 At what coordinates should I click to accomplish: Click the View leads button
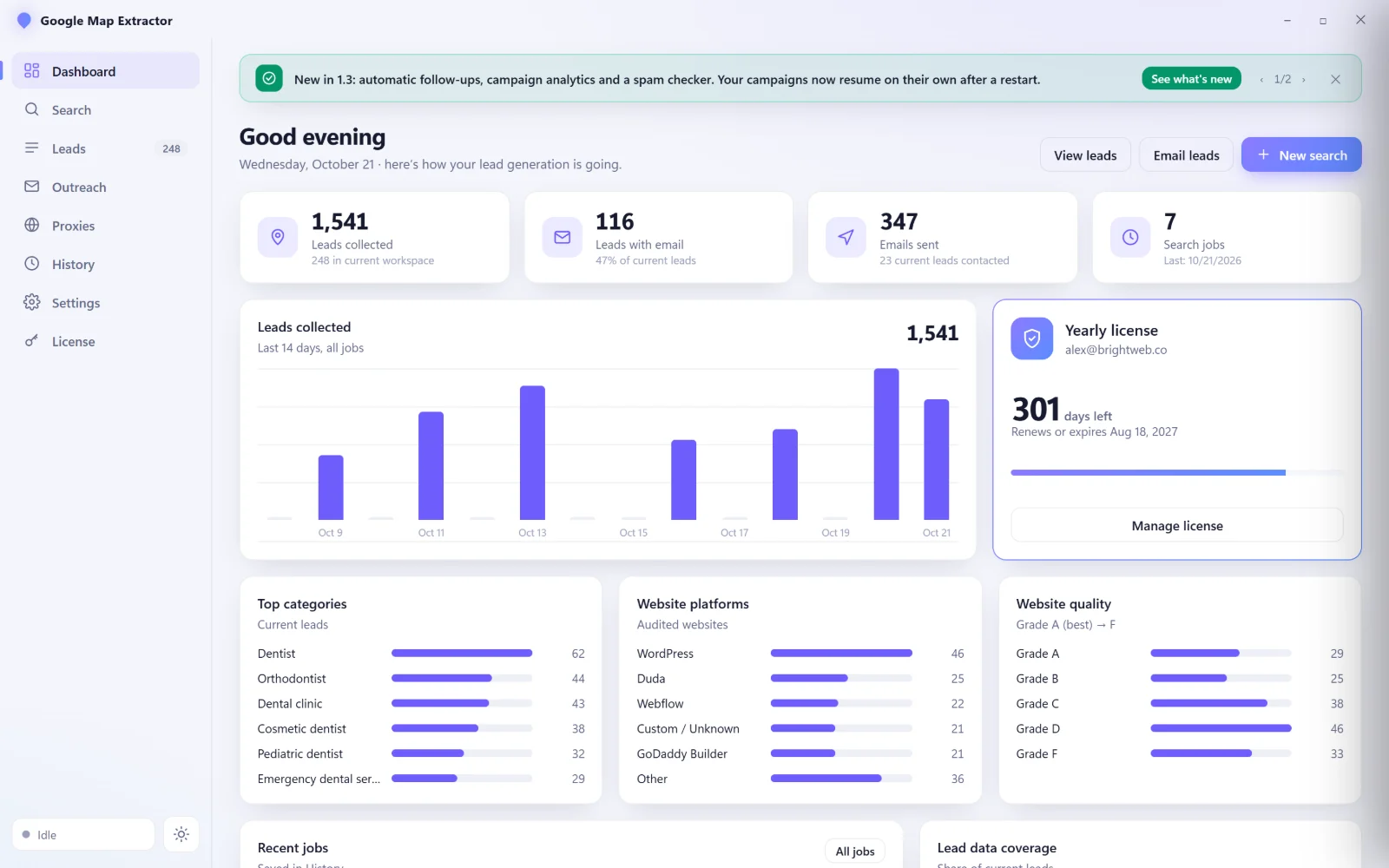tap(1085, 155)
